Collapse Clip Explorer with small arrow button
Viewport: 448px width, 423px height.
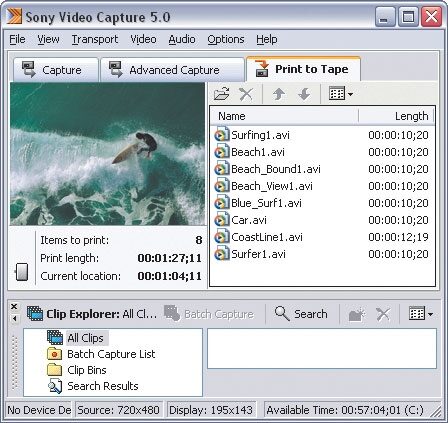click(14, 319)
